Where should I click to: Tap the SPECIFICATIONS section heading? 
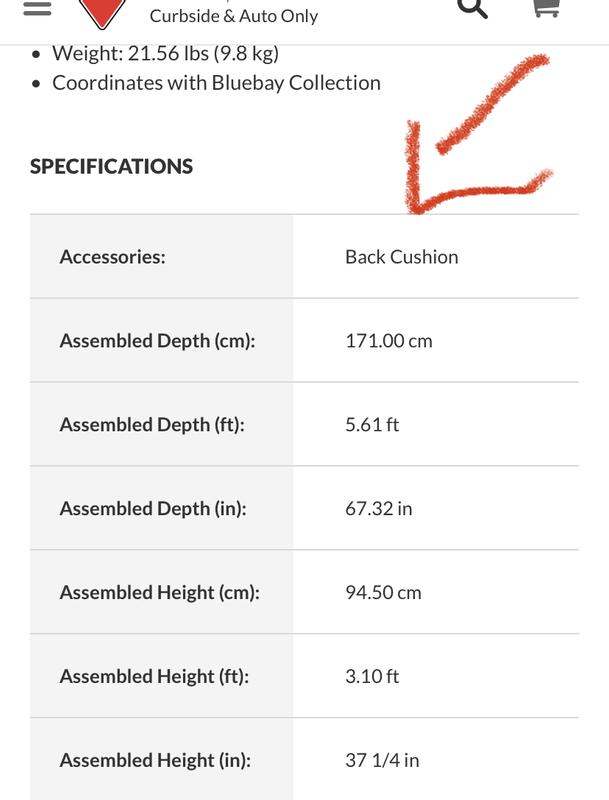[111, 166]
